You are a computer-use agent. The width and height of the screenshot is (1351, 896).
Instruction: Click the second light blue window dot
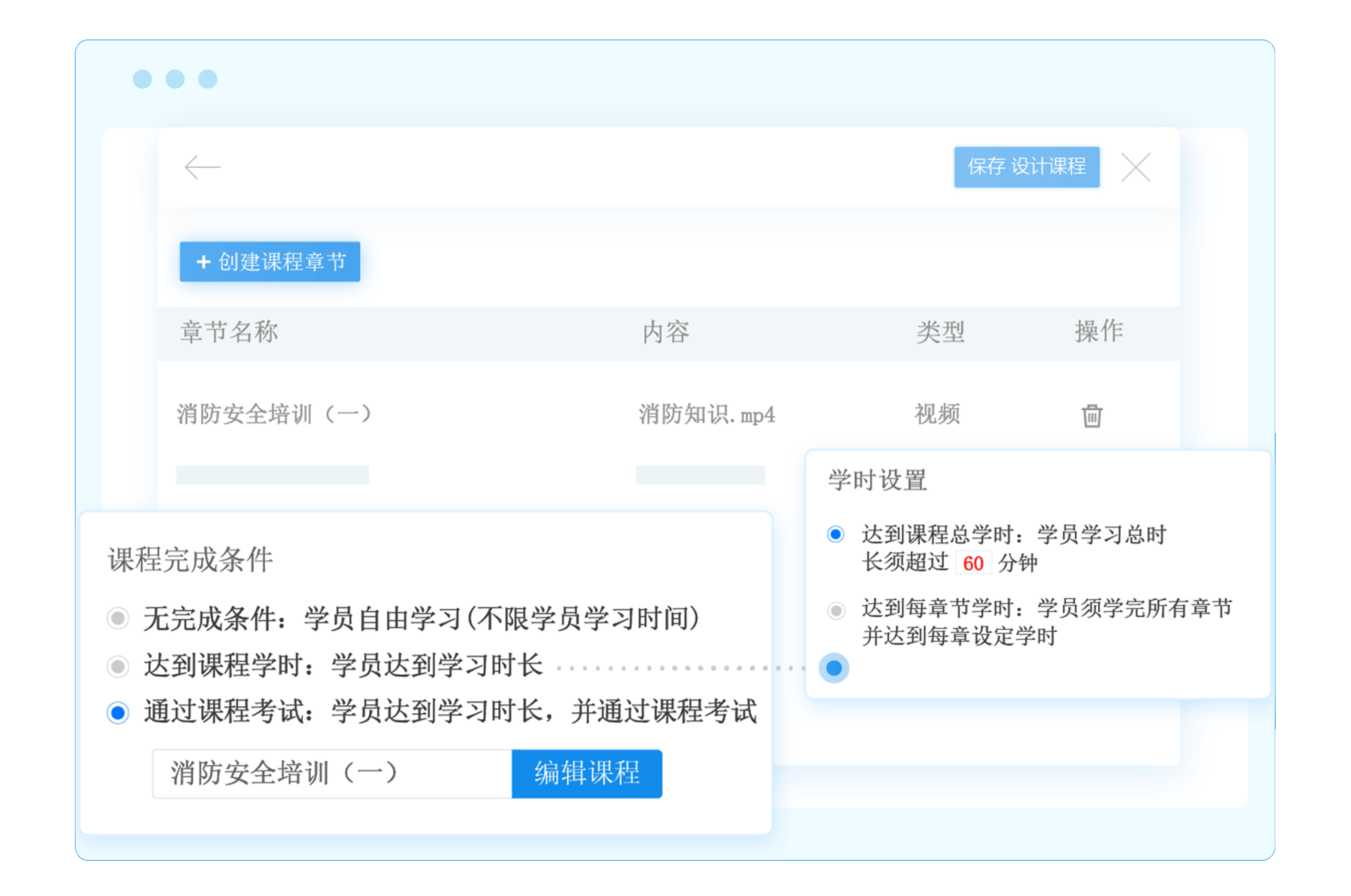point(175,79)
